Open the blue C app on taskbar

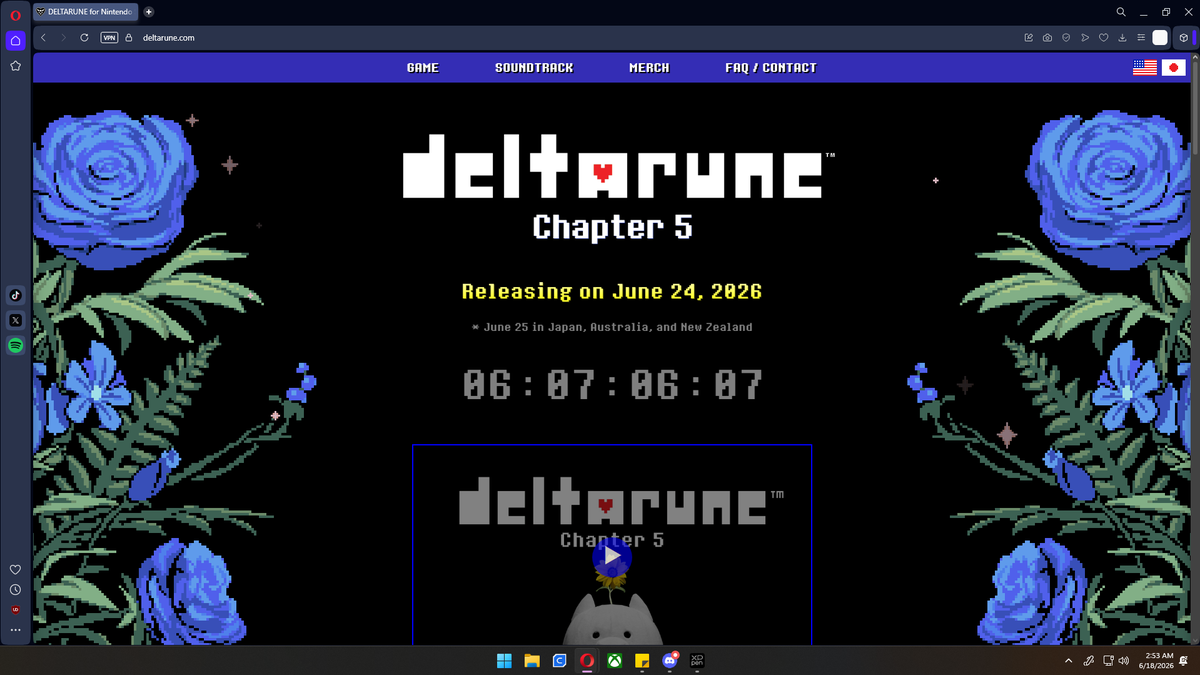(x=560, y=660)
